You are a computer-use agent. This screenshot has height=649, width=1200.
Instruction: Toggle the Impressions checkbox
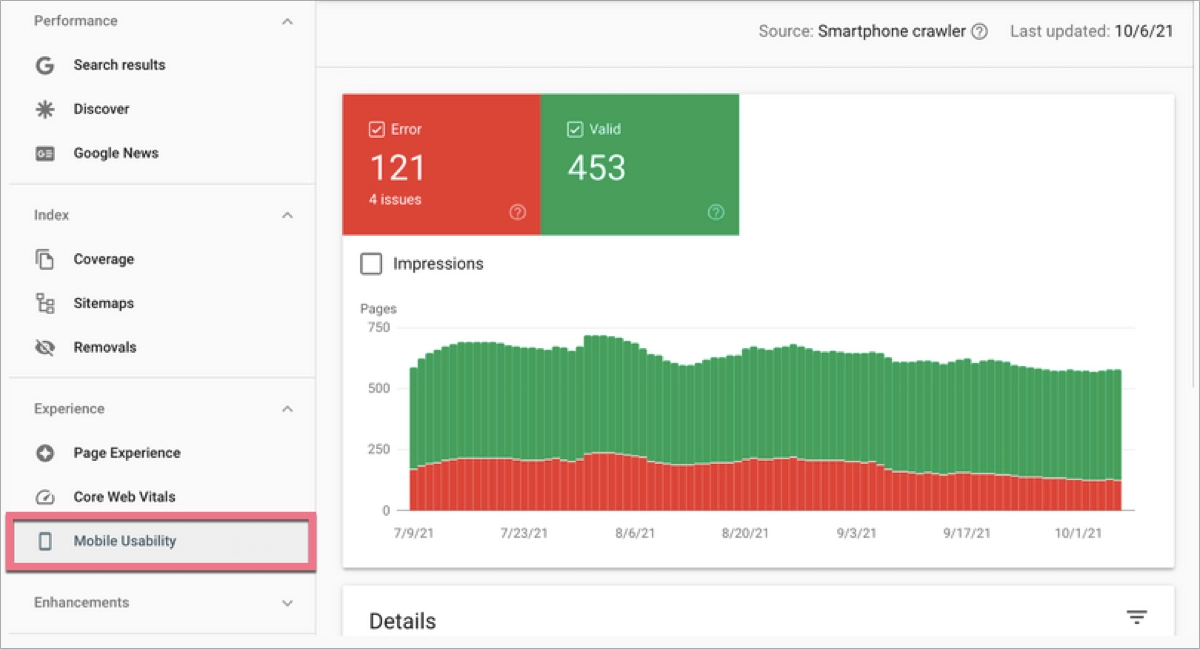coord(371,263)
